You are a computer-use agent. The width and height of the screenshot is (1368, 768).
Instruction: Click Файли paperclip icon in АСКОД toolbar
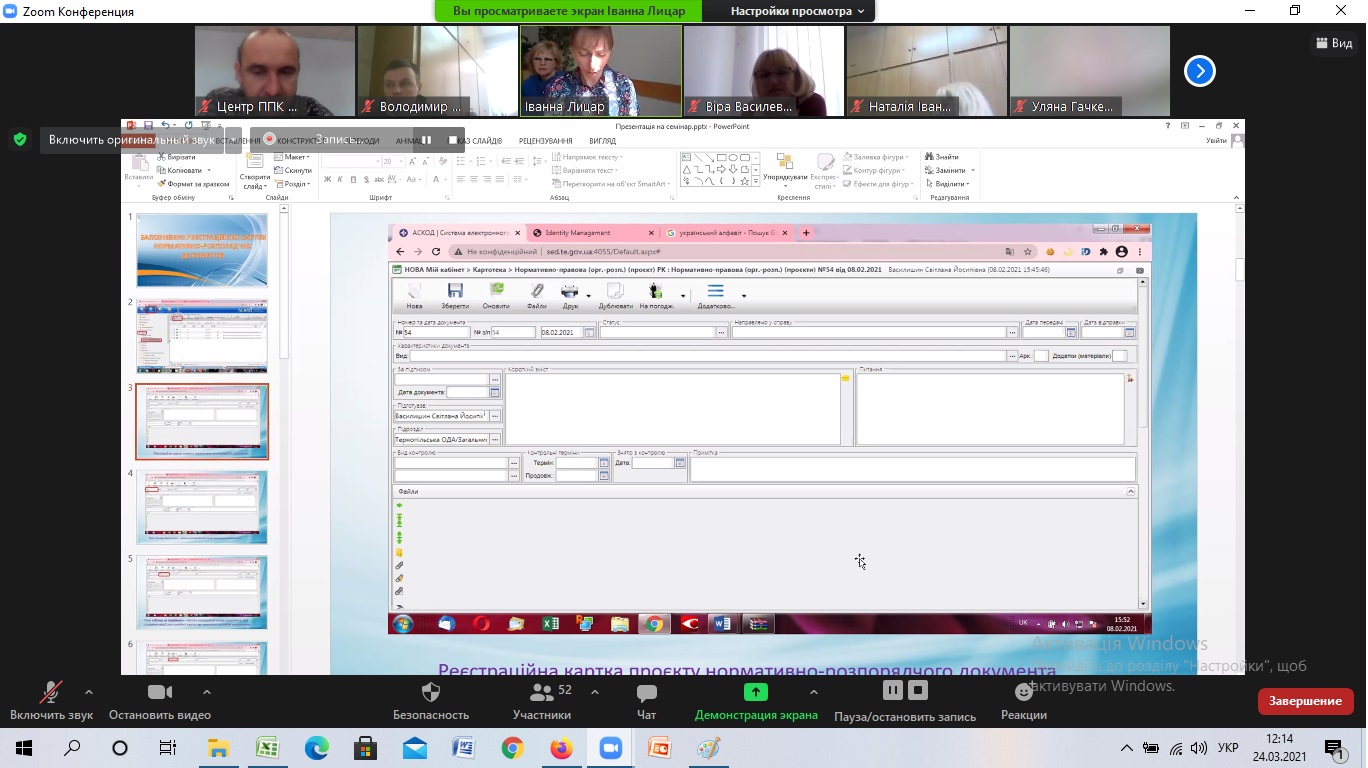(x=537, y=296)
